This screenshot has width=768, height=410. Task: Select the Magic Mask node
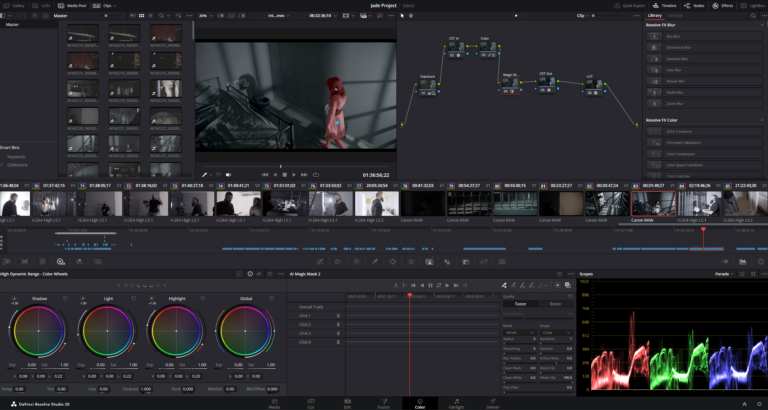[510, 86]
